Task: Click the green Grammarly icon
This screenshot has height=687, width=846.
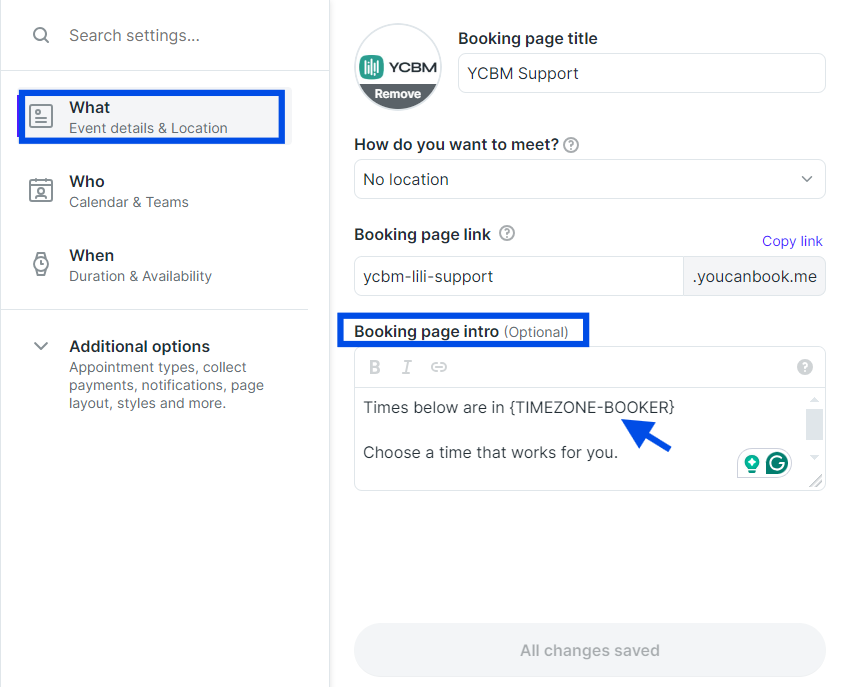Action: tap(777, 463)
